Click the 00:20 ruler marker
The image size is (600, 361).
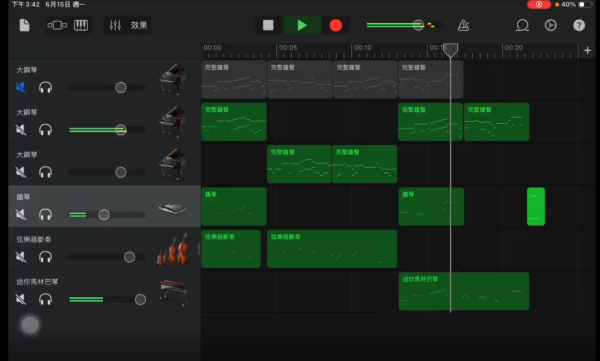click(x=514, y=48)
